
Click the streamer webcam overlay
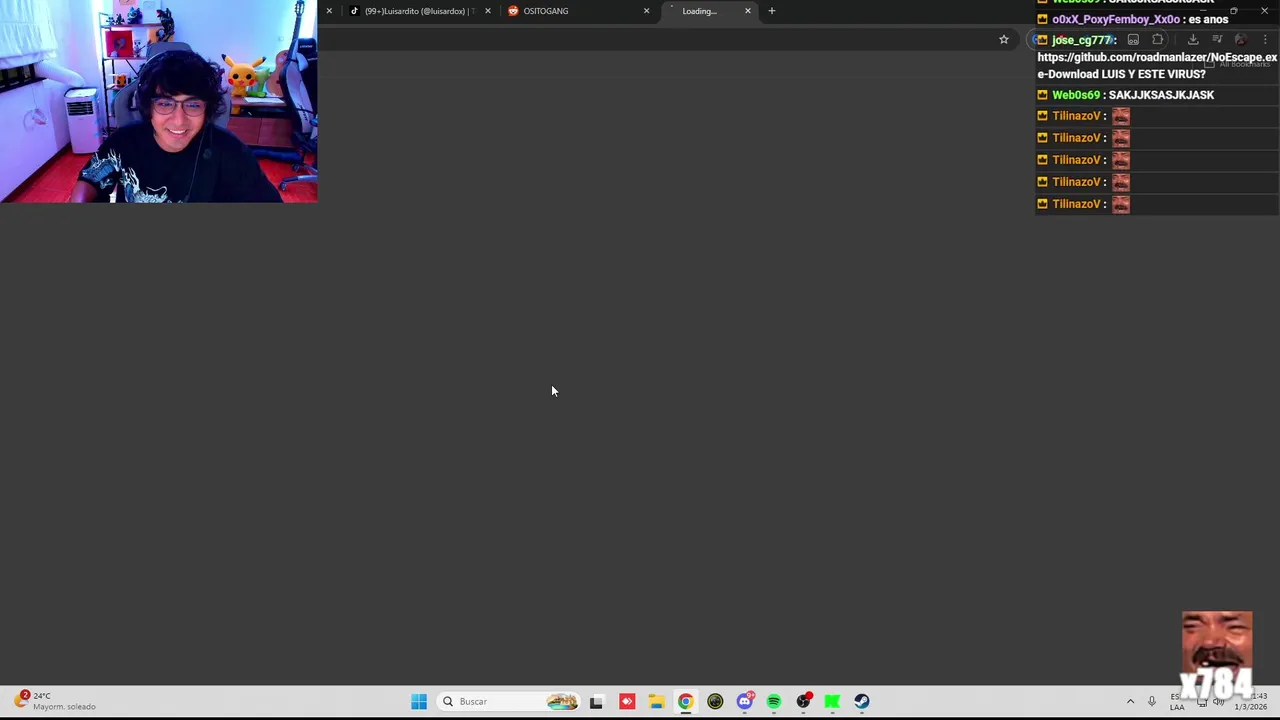coord(159,101)
